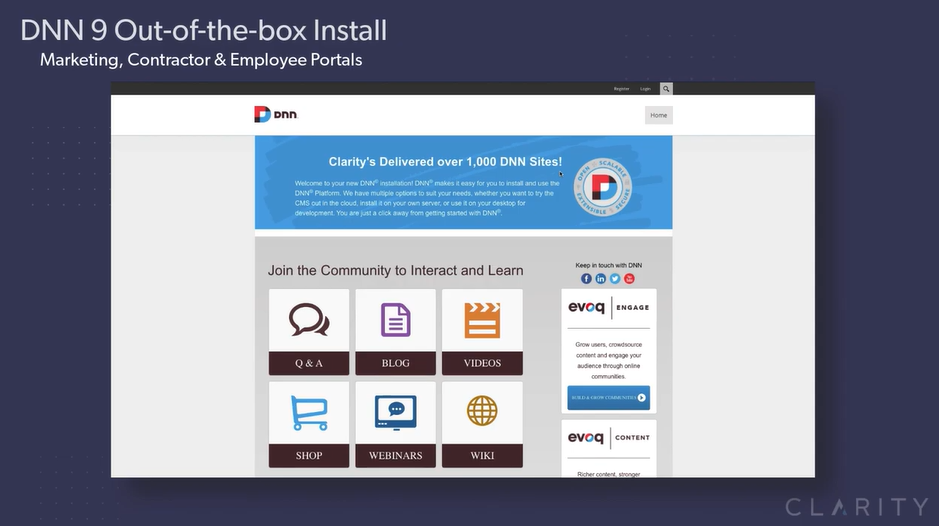Open the search magnifier icon
The height and width of the screenshot is (526, 939).
(666, 89)
